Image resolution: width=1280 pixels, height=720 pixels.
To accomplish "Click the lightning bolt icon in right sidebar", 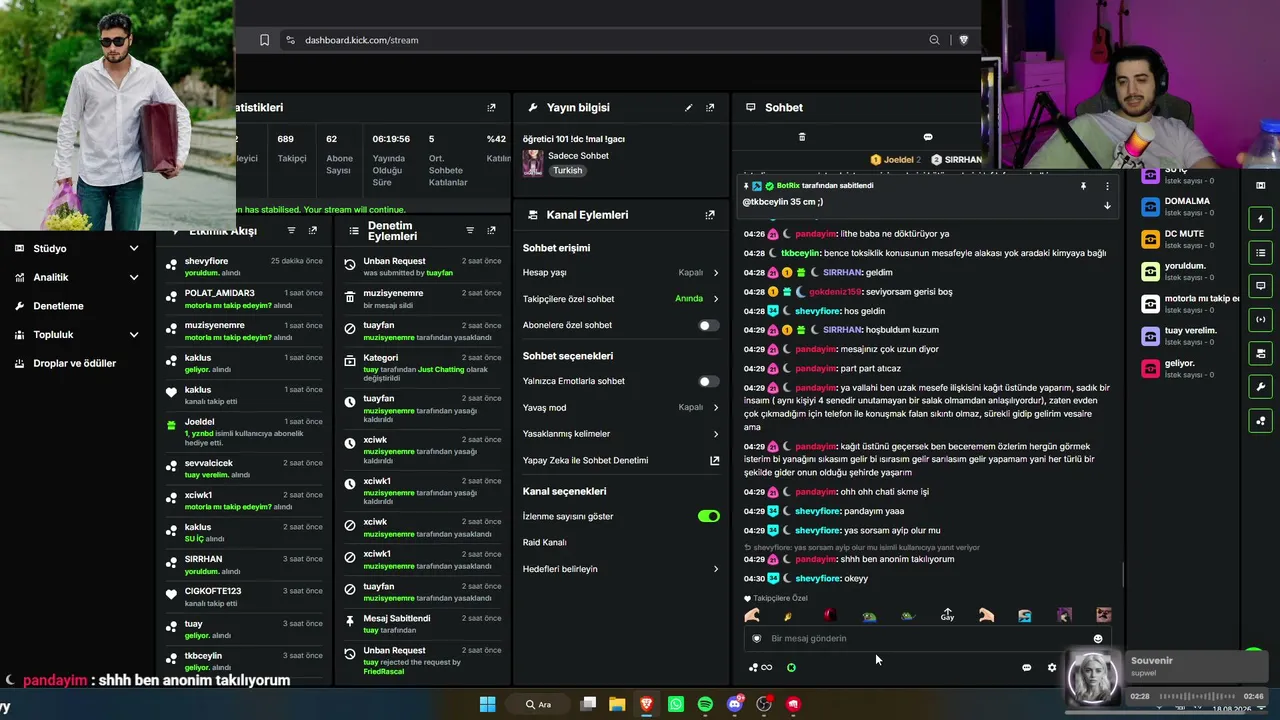I will [x=1260, y=219].
